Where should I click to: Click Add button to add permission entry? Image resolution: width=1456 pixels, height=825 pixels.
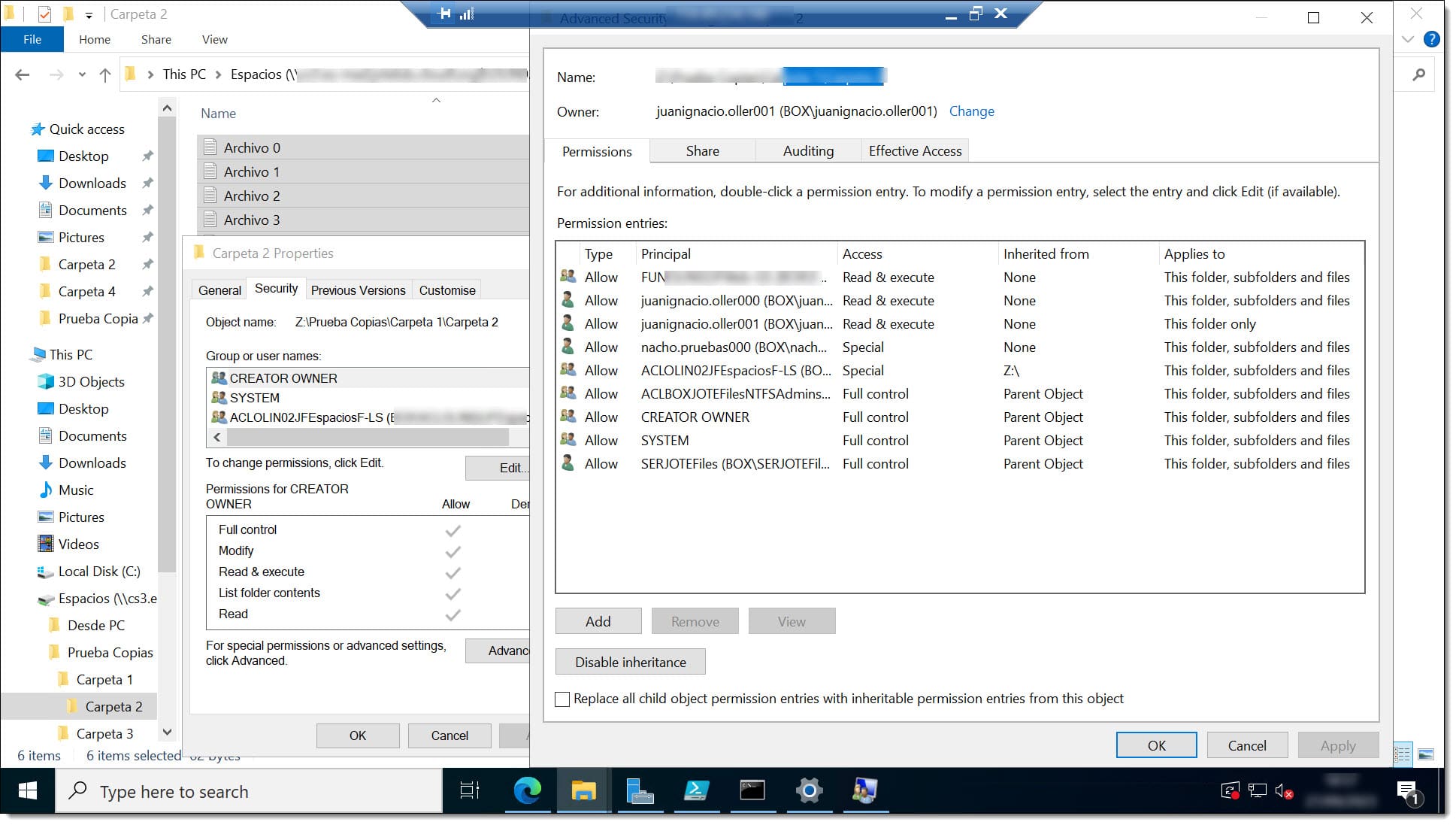point(598,621)
